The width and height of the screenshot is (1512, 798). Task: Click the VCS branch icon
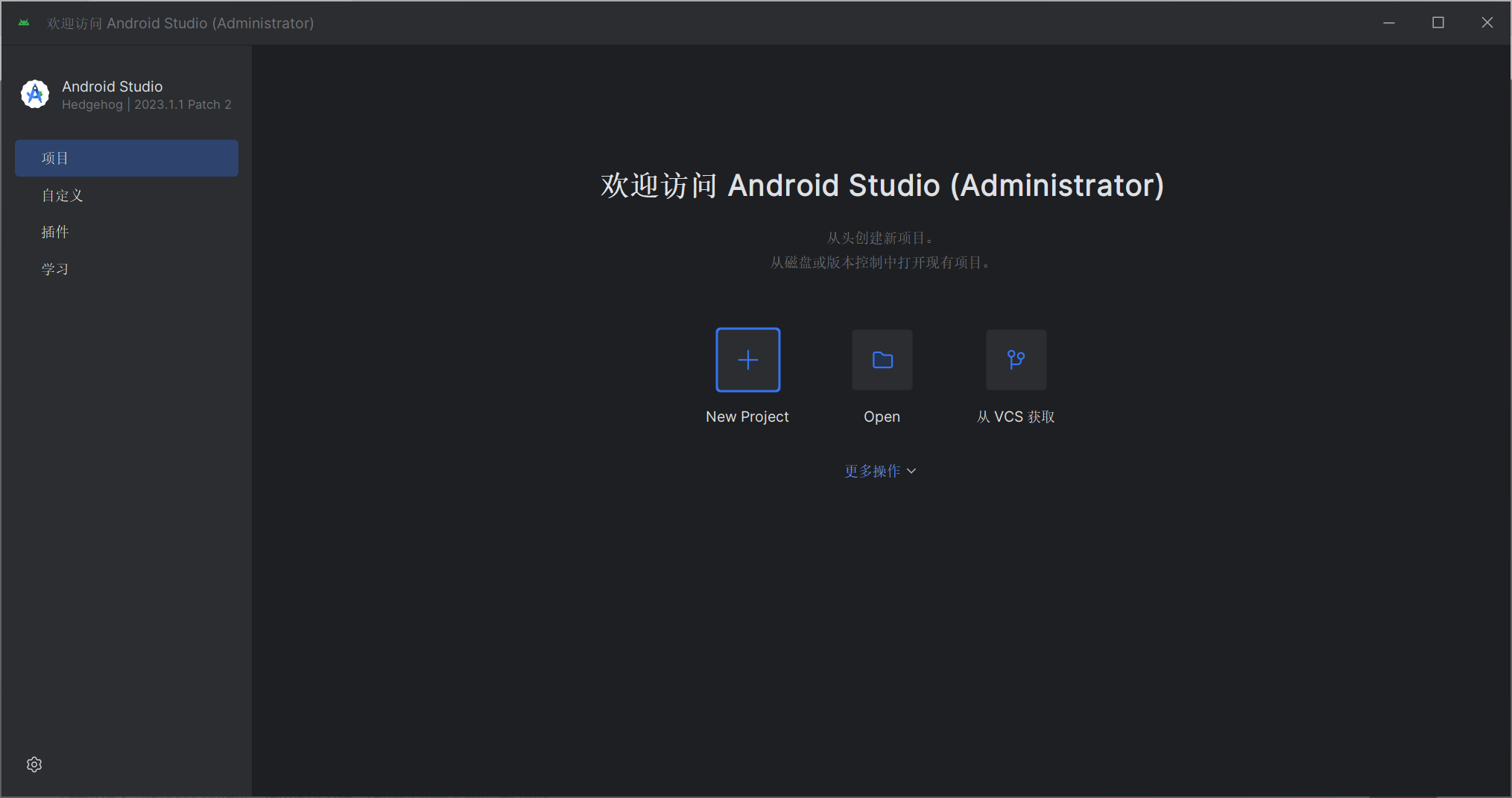pos(1016,360)
